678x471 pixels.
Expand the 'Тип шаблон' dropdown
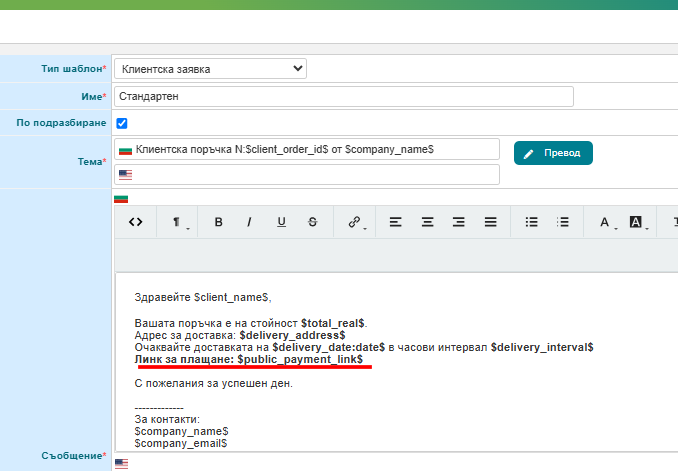pos(210,69)
